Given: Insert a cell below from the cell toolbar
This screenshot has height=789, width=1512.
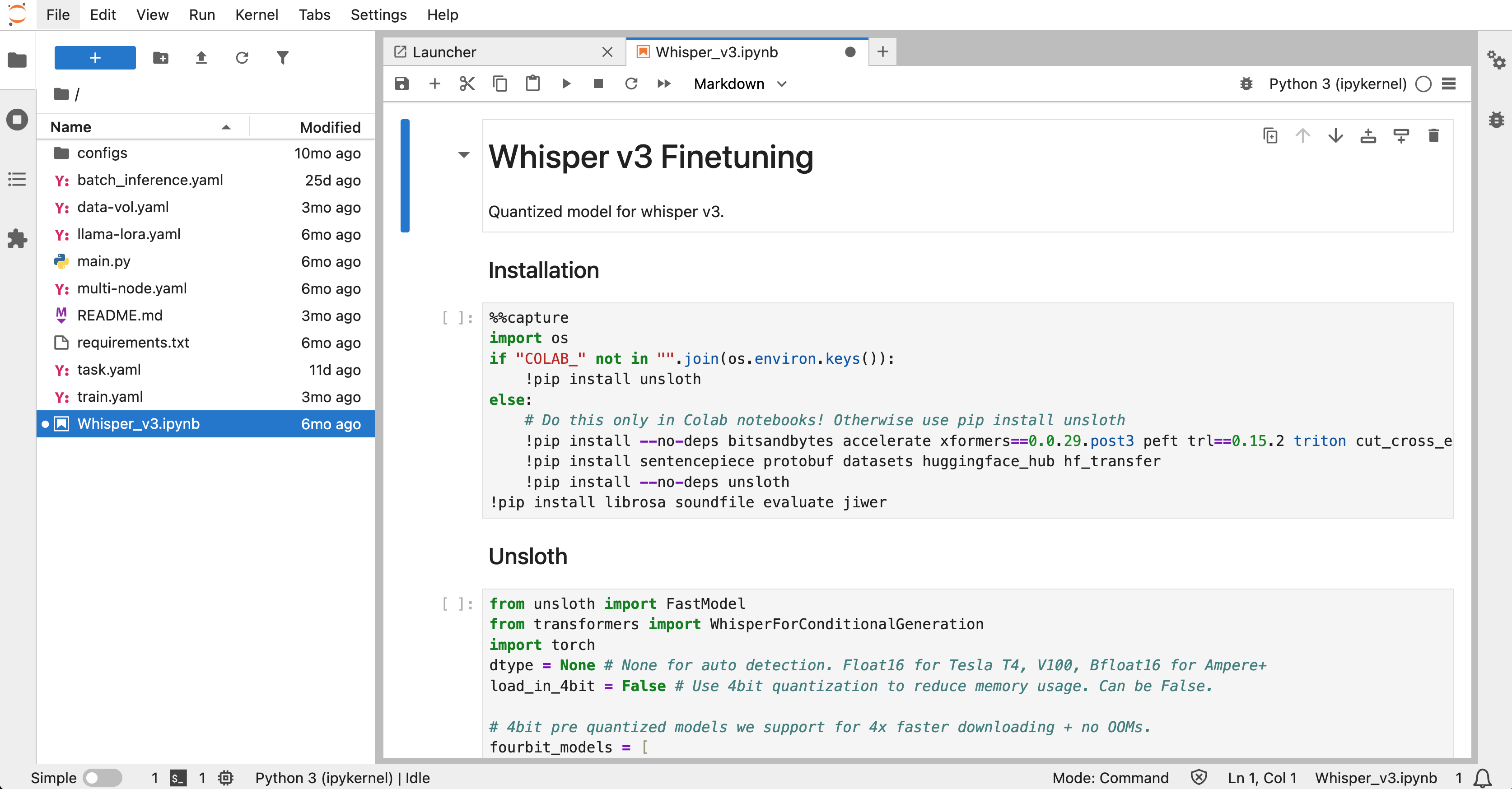Looking at the screenshot, I should tap(1401, 135).
